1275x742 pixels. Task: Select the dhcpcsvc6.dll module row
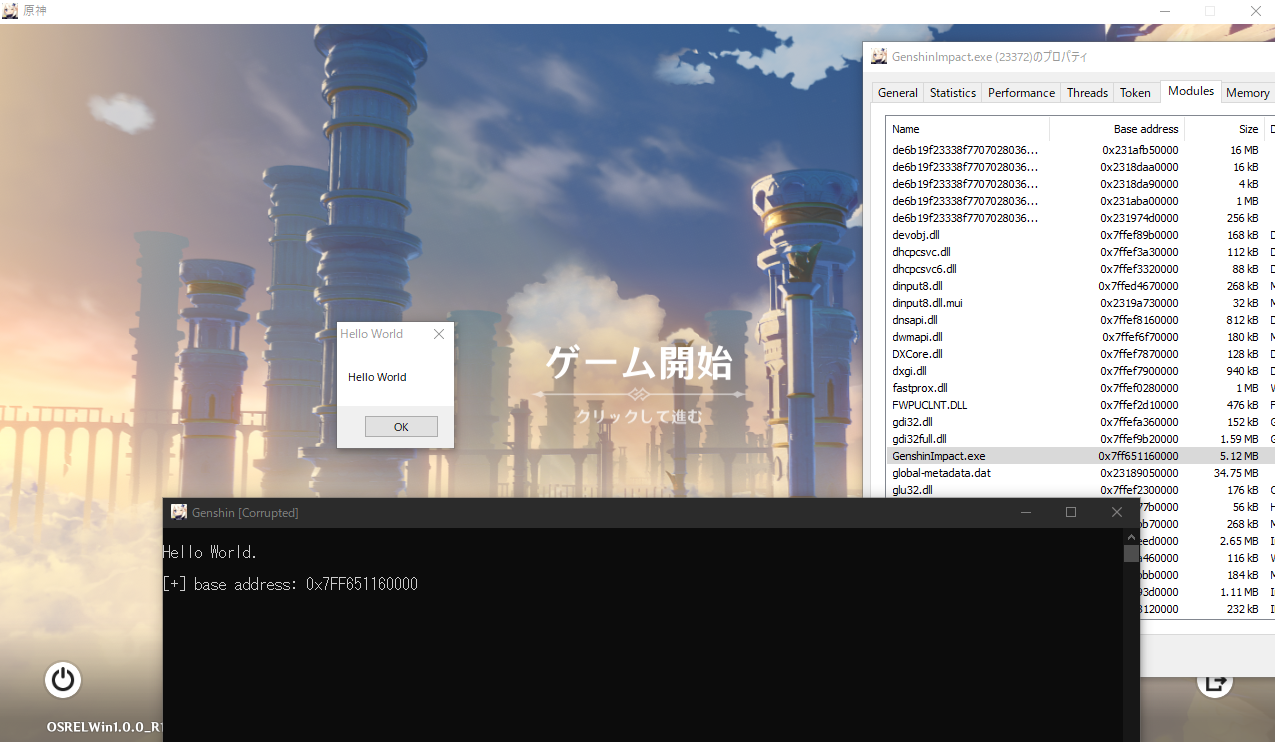[x=1080, y=269]
